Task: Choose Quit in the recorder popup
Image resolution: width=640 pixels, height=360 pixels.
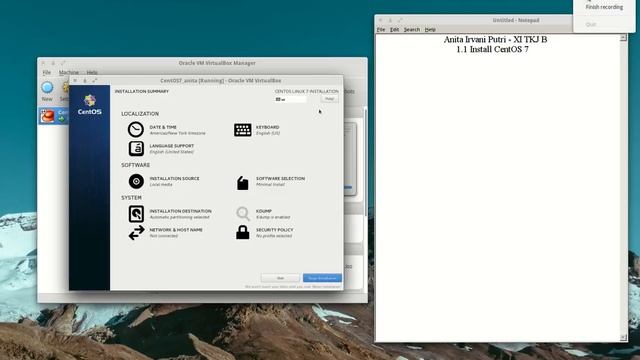Action: point(591,24)
